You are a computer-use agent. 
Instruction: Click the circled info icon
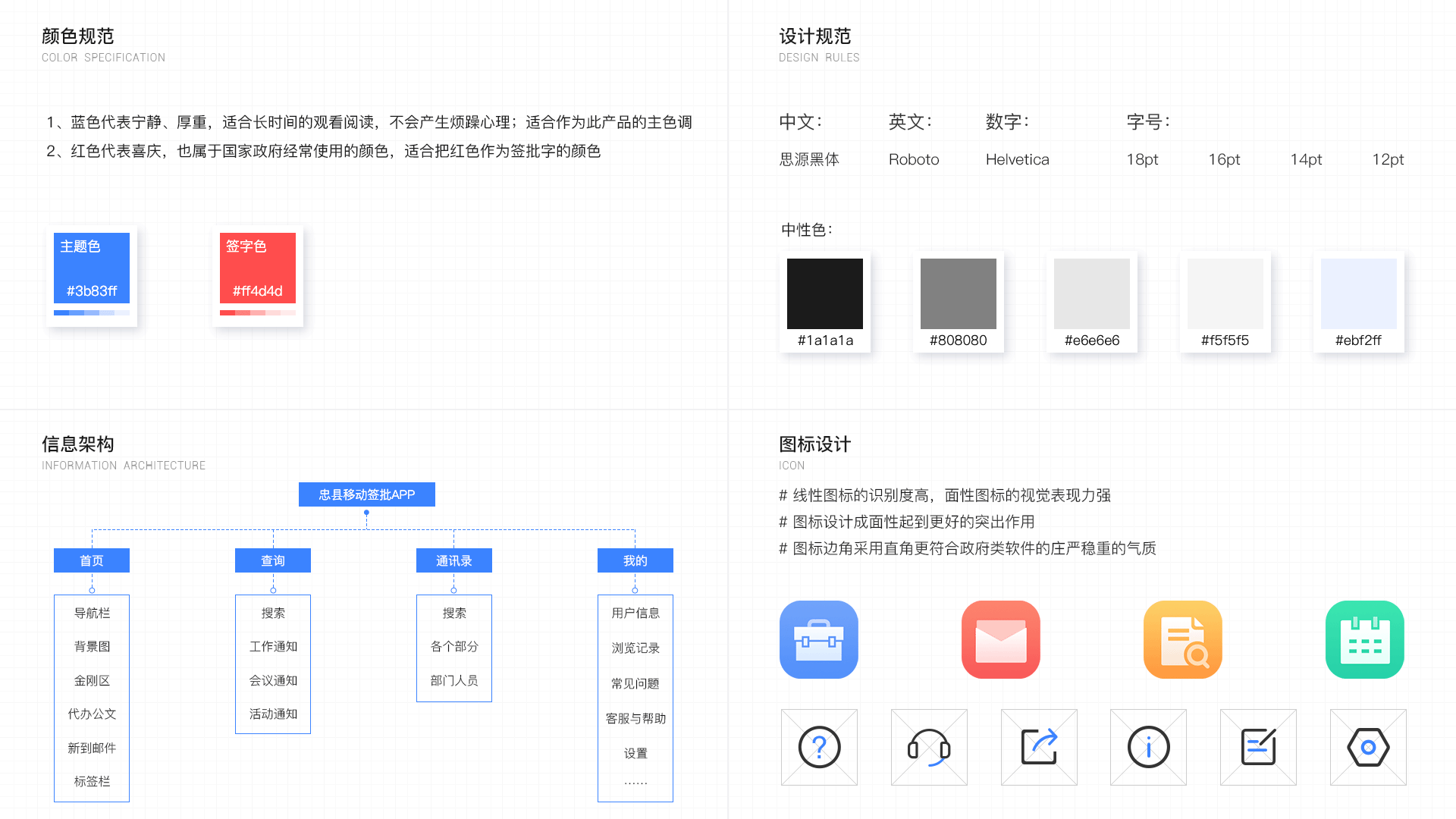coord(1148,747)
